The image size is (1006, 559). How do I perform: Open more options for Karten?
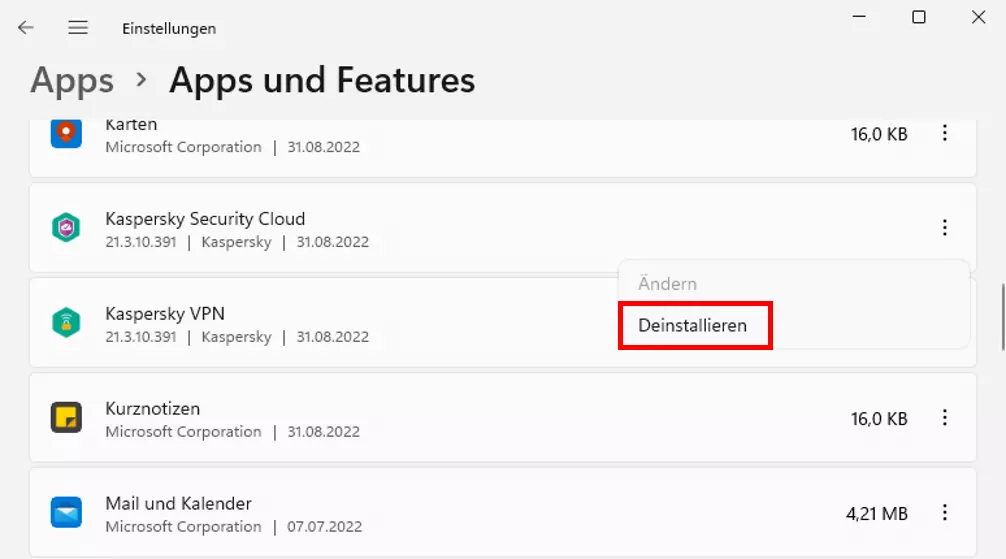point(944,133)
